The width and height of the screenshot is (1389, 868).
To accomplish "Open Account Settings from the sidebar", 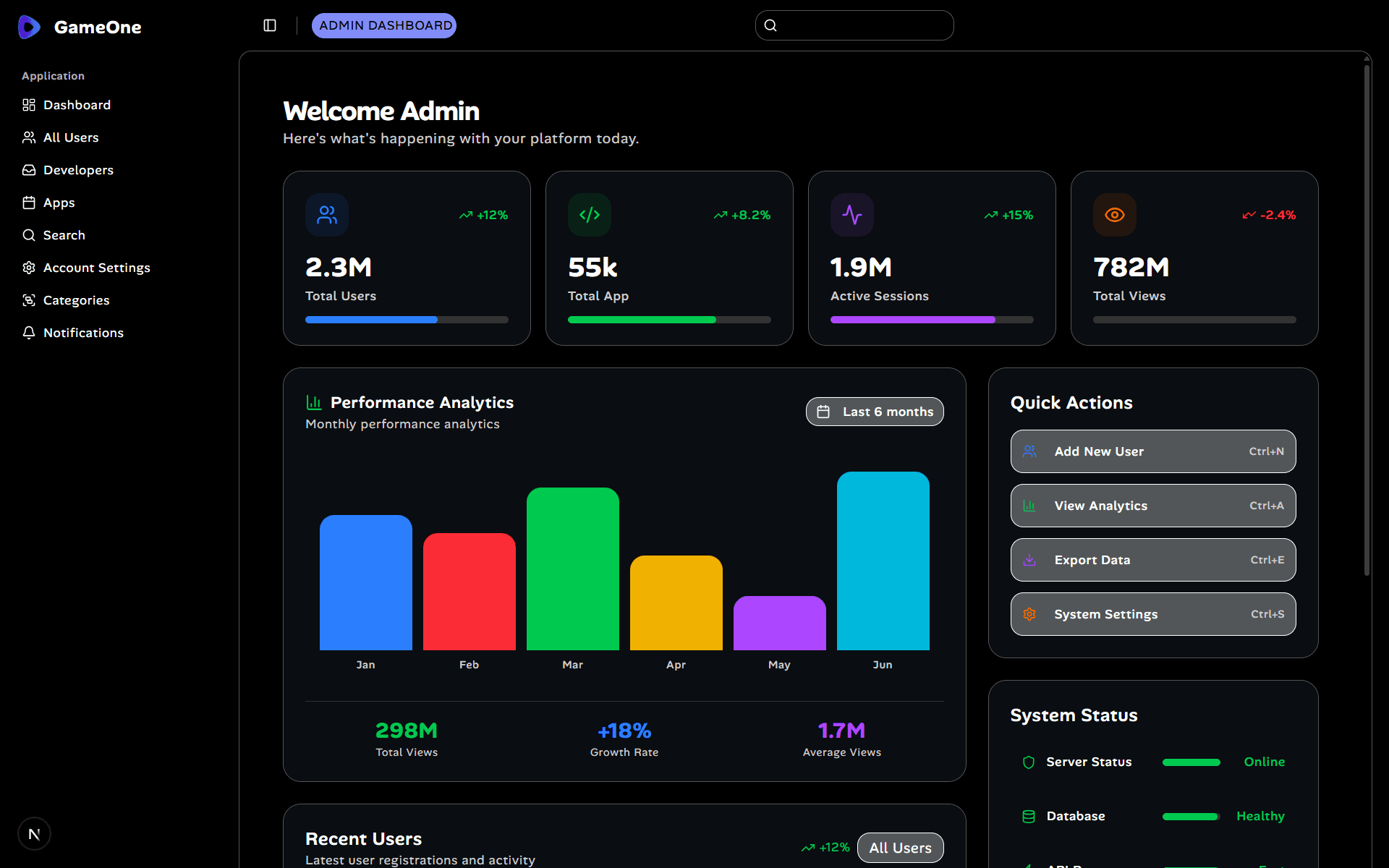I will [96, 268].
